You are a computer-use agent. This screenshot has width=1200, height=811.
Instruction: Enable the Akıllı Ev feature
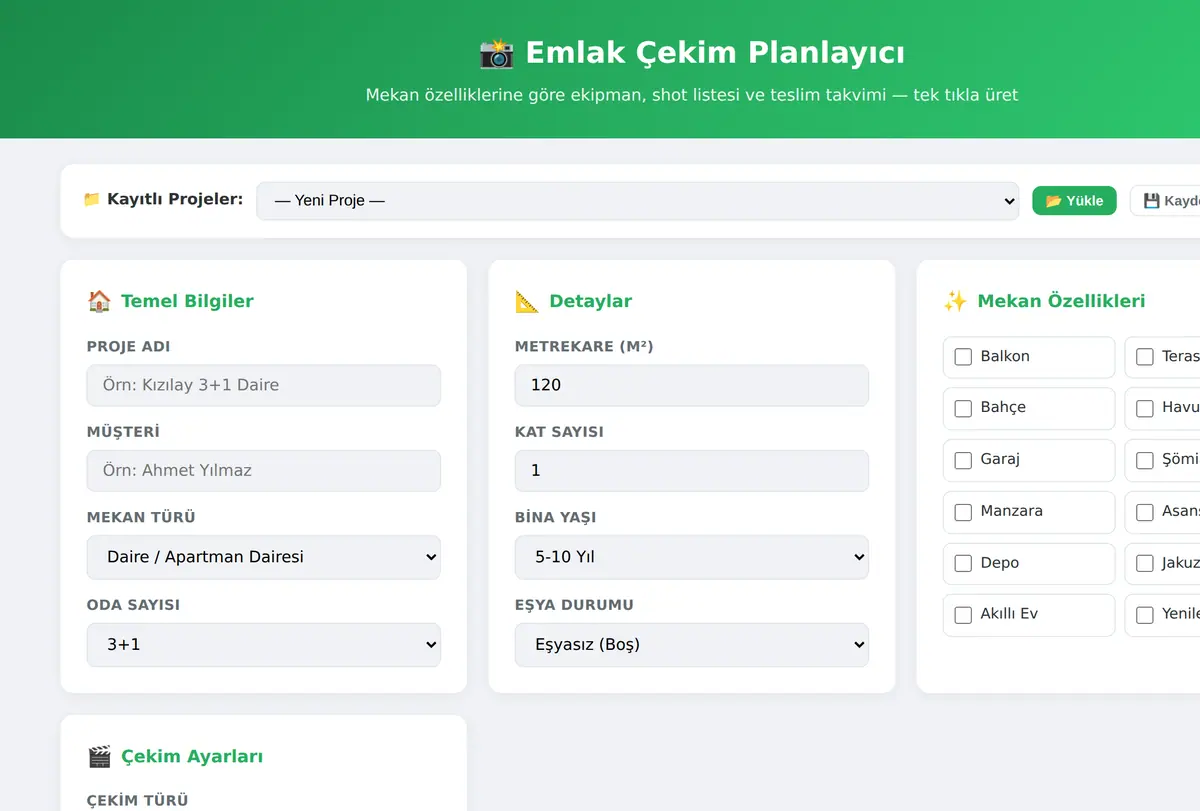(963, 615)
